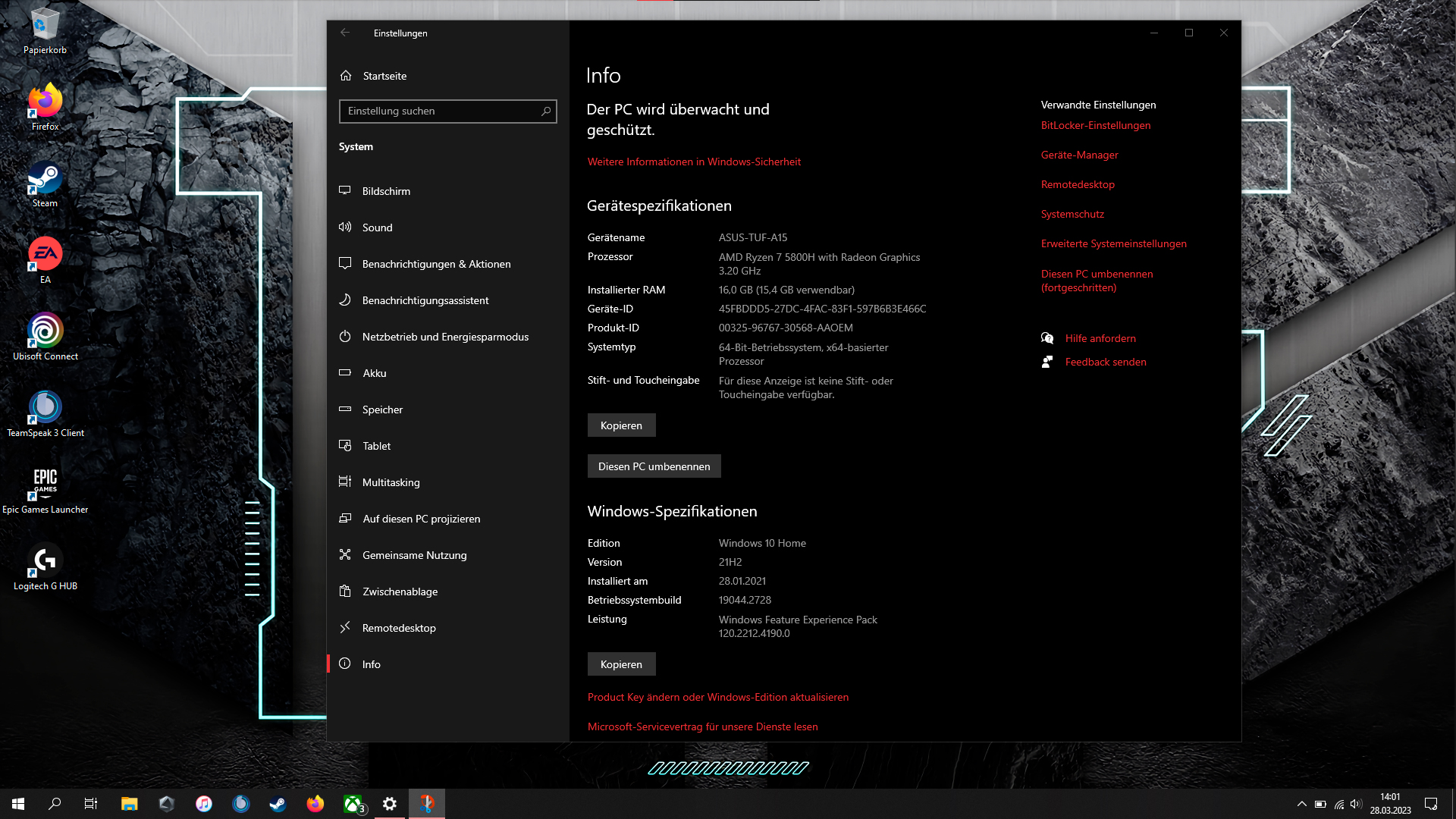Expand hidden icons in the system tray
This screenshot has width=1456, height=819.
coord(1301,804)
